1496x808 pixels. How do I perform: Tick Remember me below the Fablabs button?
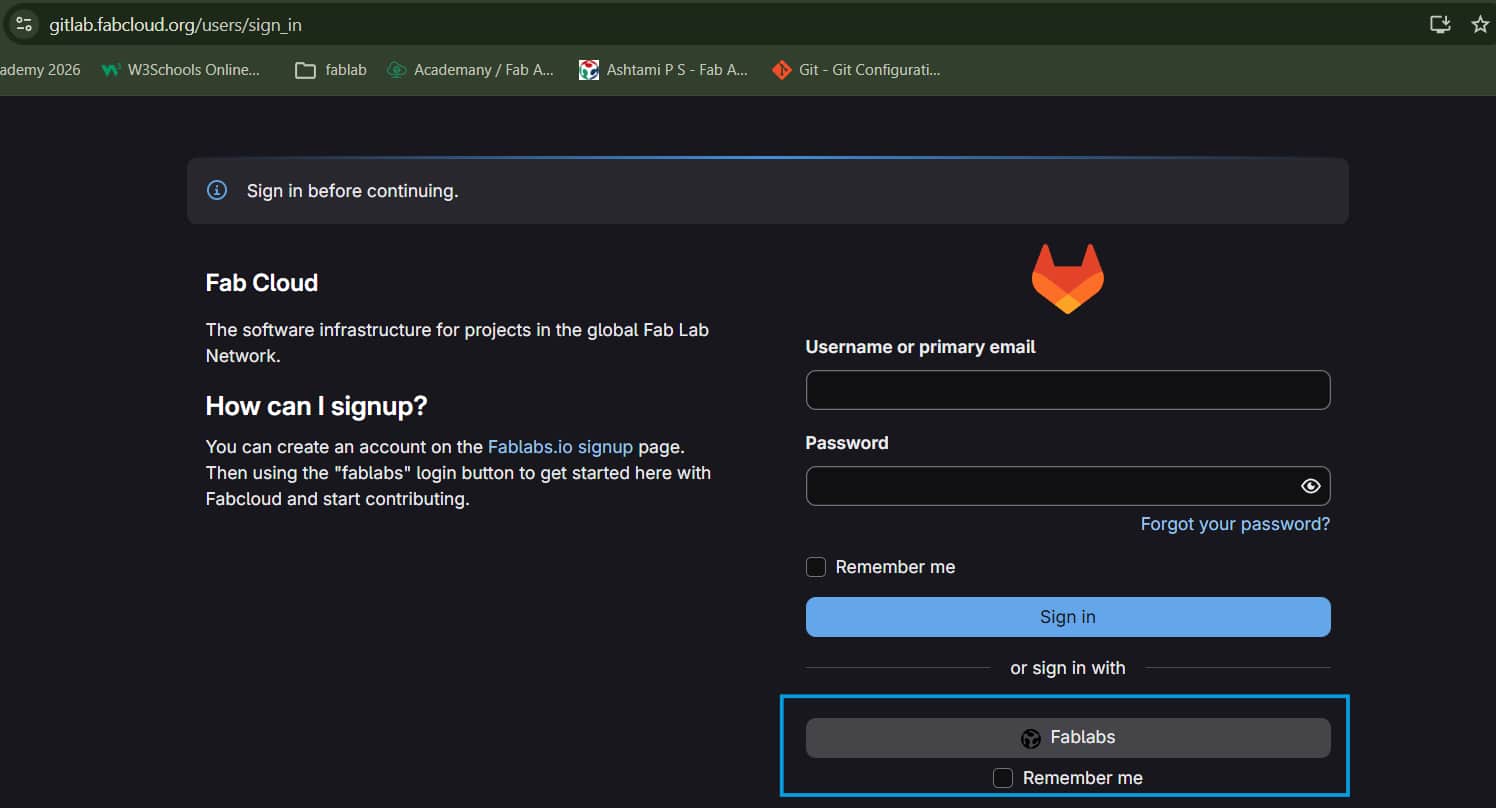click(x=1003, y=778)
